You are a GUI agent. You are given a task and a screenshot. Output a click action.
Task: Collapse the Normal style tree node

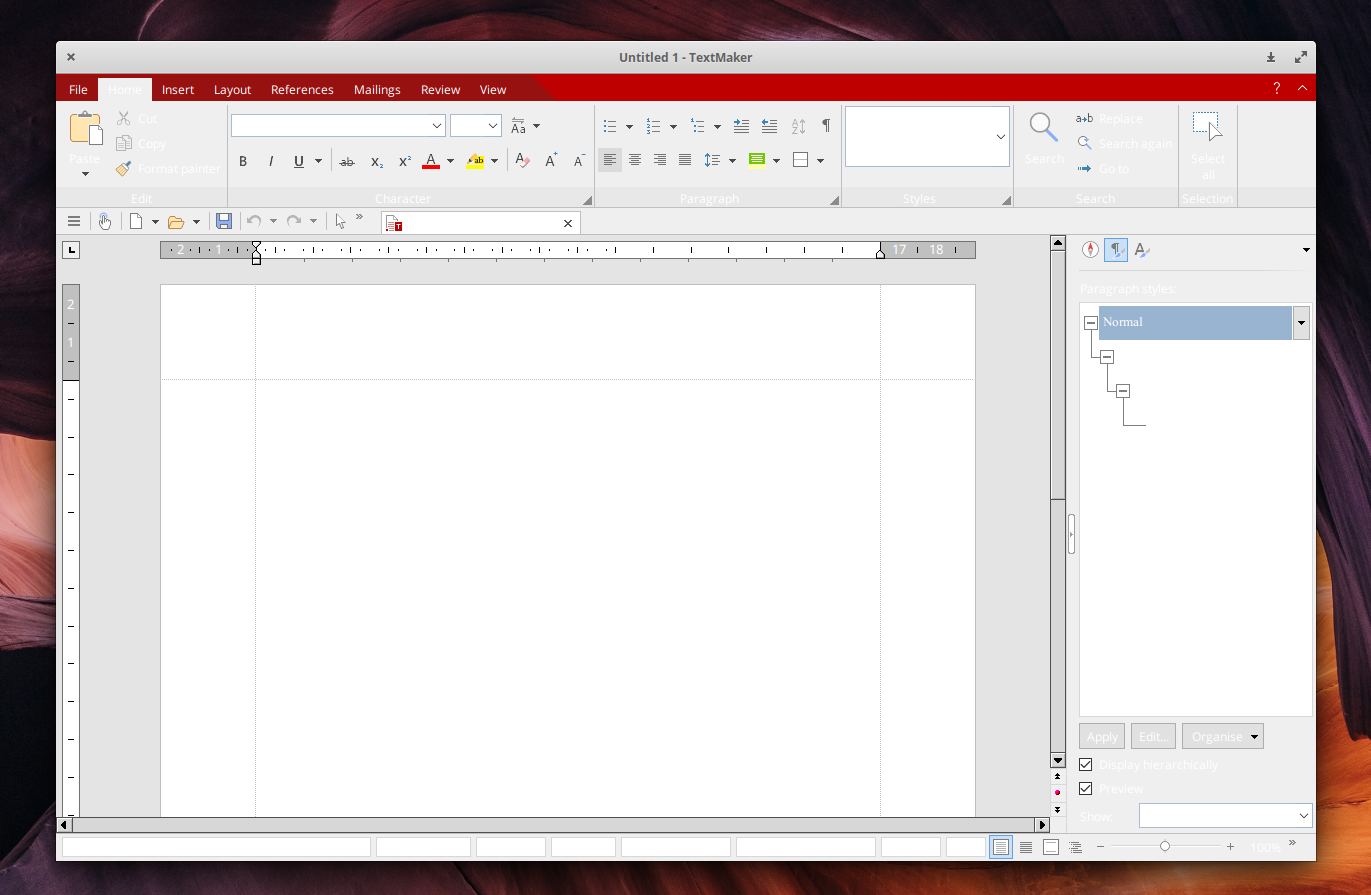[1091, 323]
